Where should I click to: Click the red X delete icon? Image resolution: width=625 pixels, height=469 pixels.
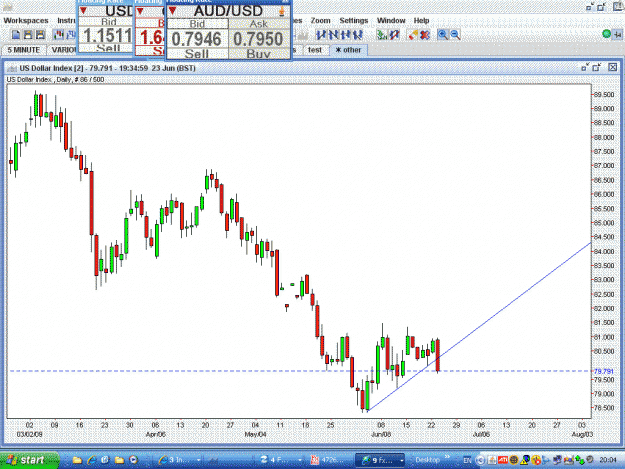click(x=425, y=35)
